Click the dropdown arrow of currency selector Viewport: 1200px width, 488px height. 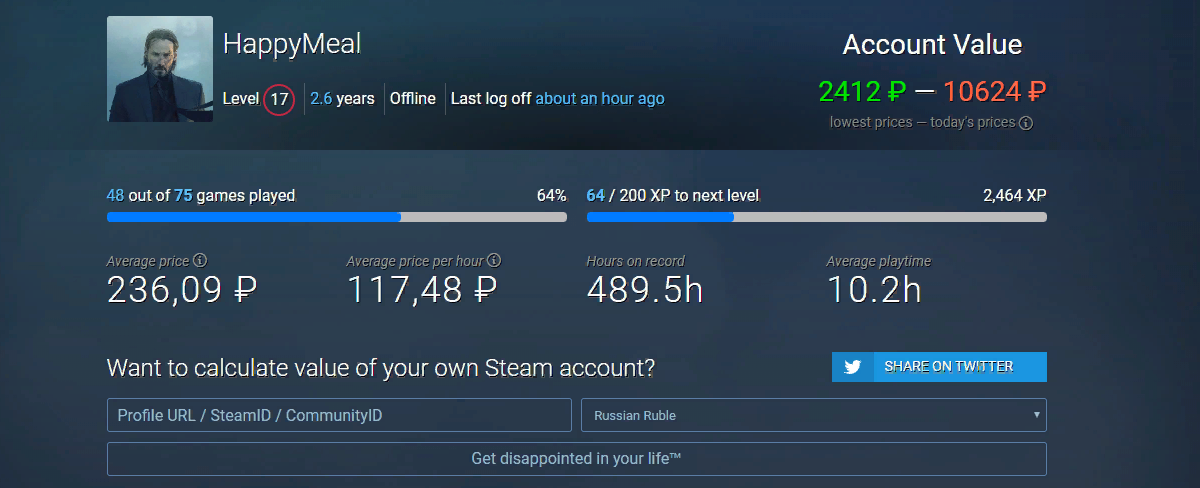point(1037,415)
